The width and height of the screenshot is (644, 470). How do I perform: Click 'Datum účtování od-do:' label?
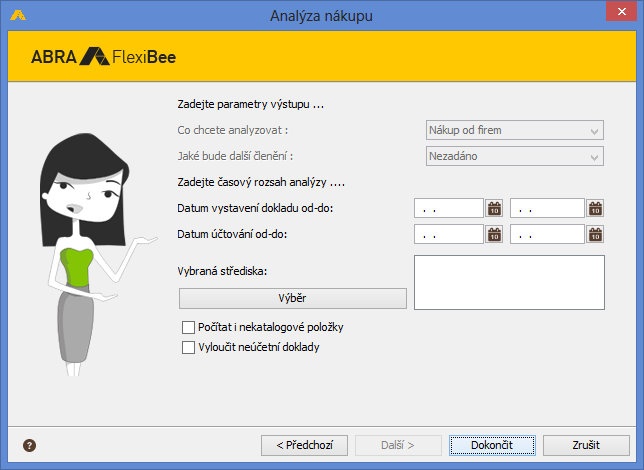(232, 234)
